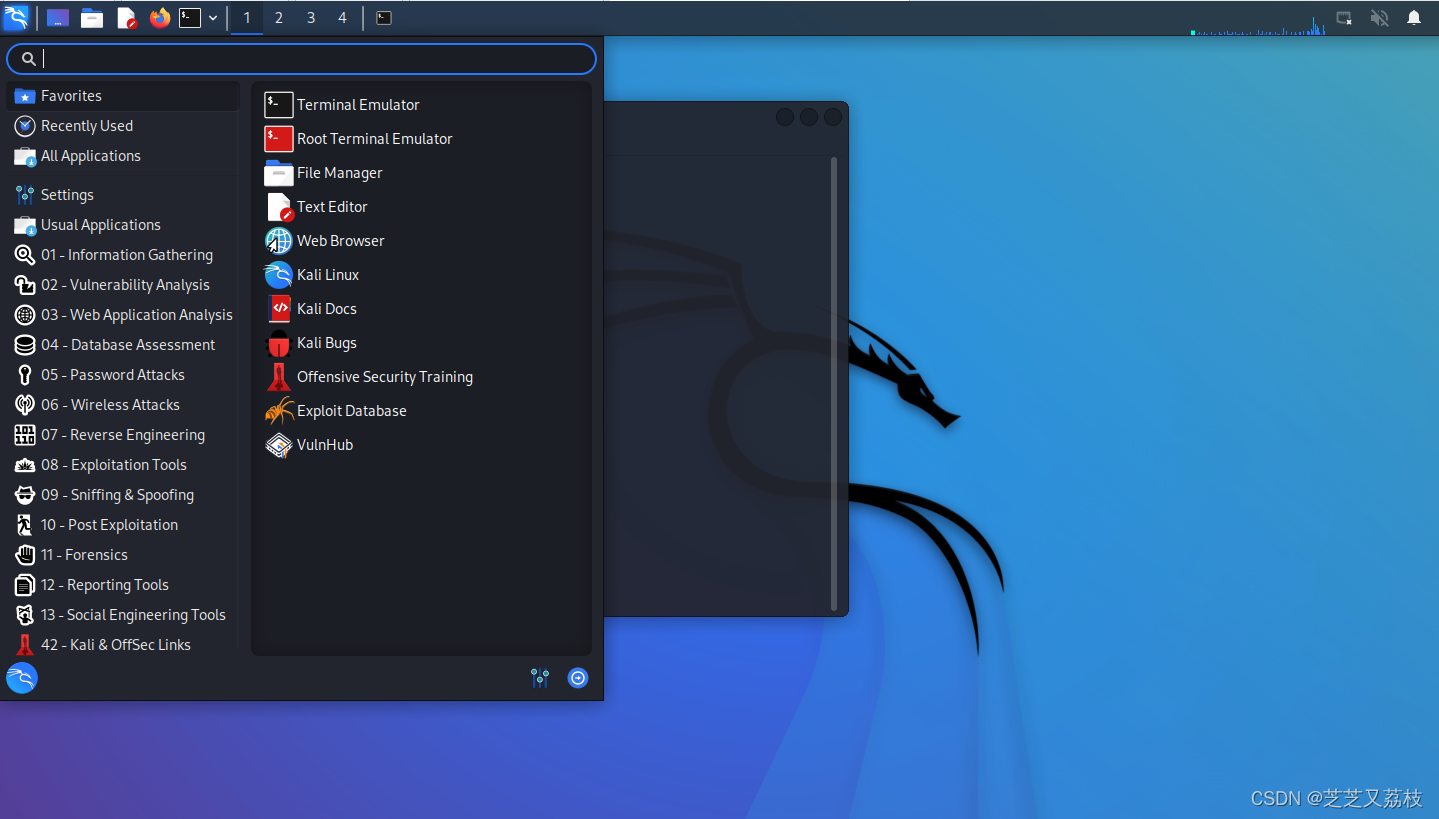Launch File Manager from the top panel
The image size is (1439, 819).
pos(92,18)
